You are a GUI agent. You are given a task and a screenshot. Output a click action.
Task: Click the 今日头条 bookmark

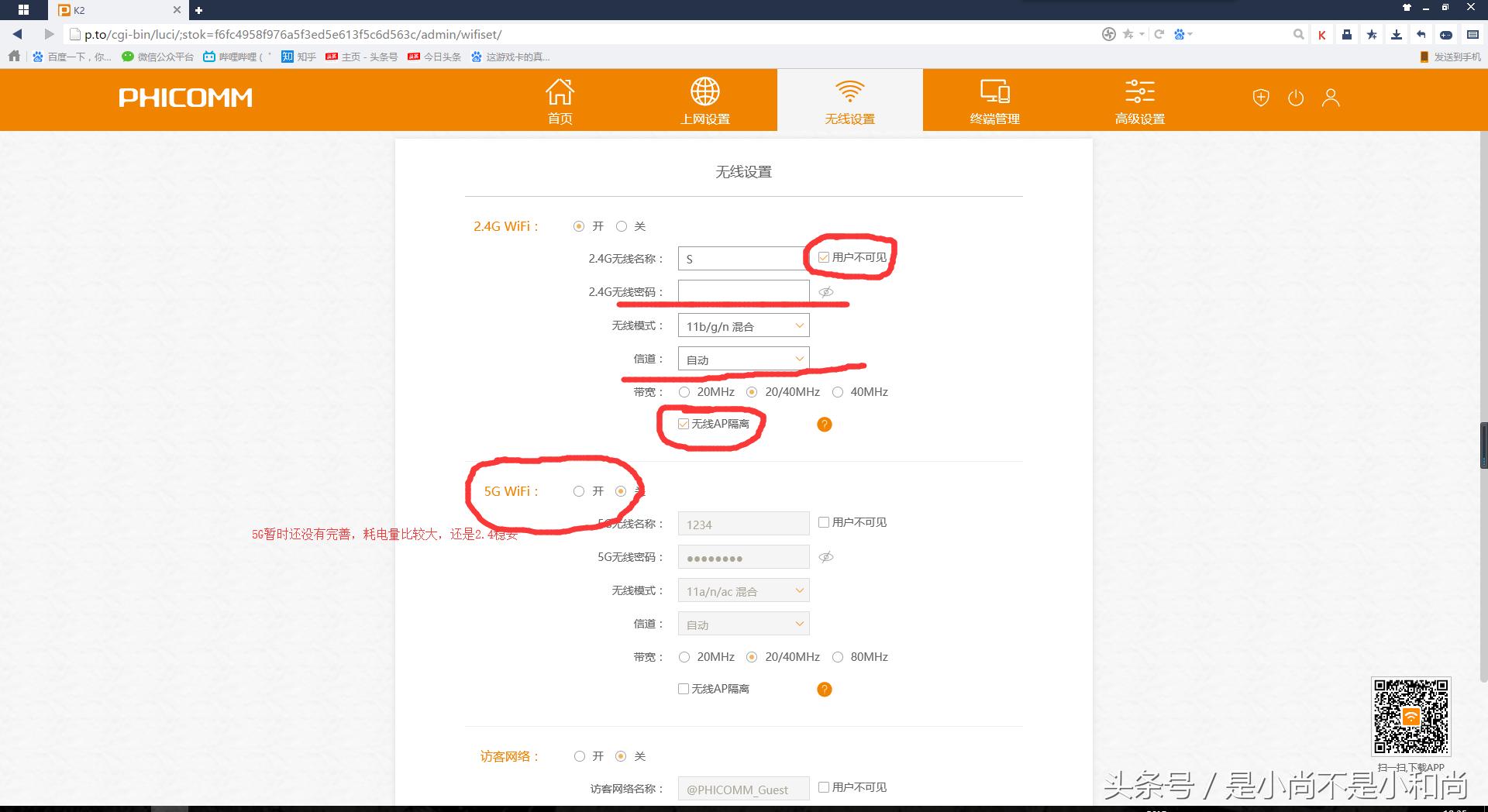438,57
